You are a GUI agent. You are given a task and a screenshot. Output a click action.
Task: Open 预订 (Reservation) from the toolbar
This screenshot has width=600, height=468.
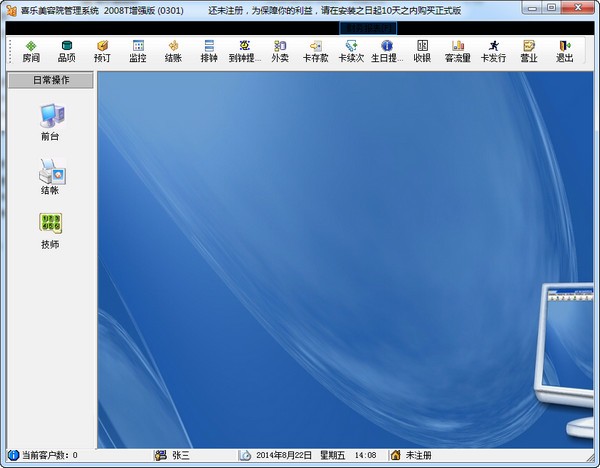(102, 51)
